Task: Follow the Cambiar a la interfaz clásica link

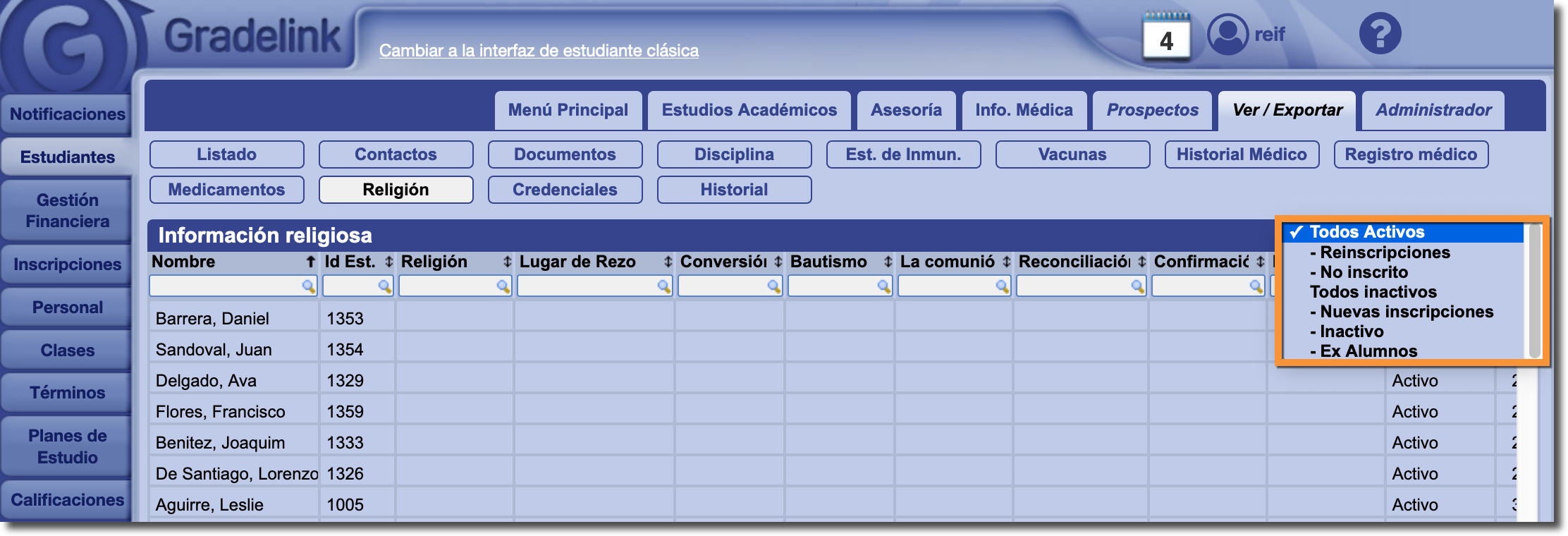Action: click(539, 51)
